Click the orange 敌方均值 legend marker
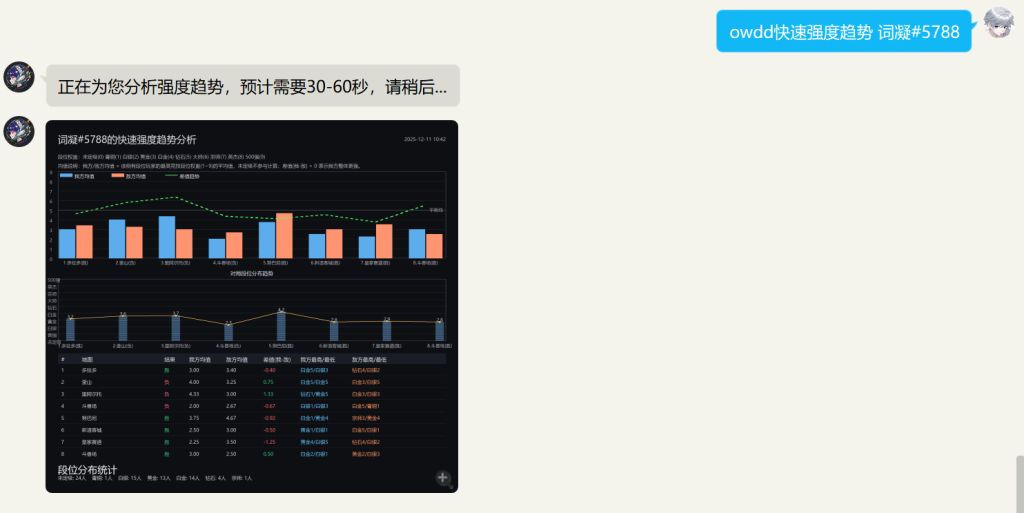Viewport: 1024px width, 513px height. click(118, 176)
